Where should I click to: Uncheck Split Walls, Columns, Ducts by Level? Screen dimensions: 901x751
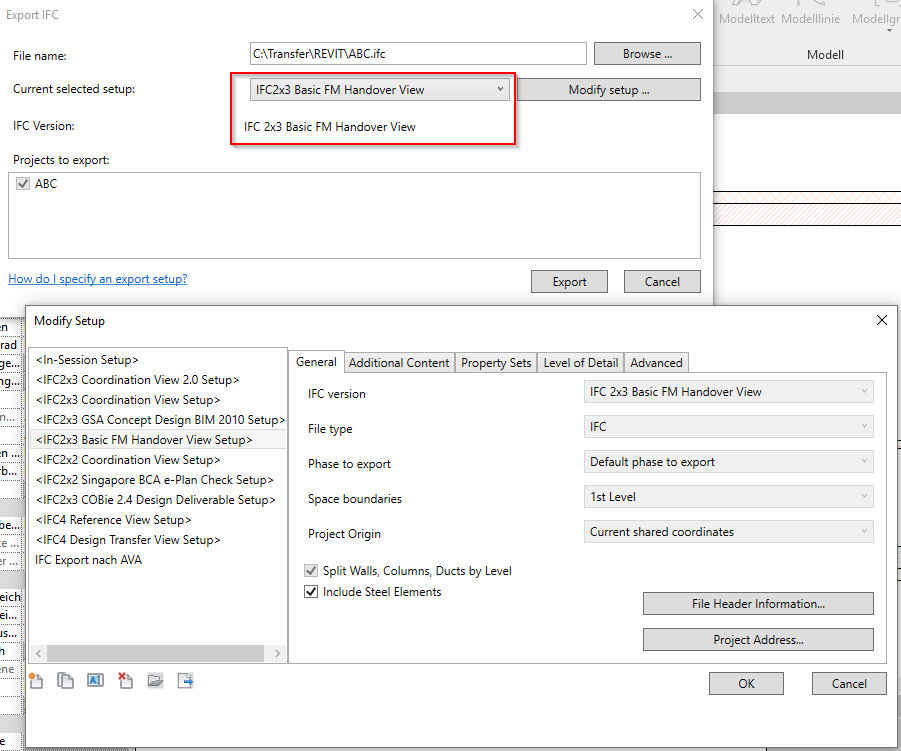point(313,572)
